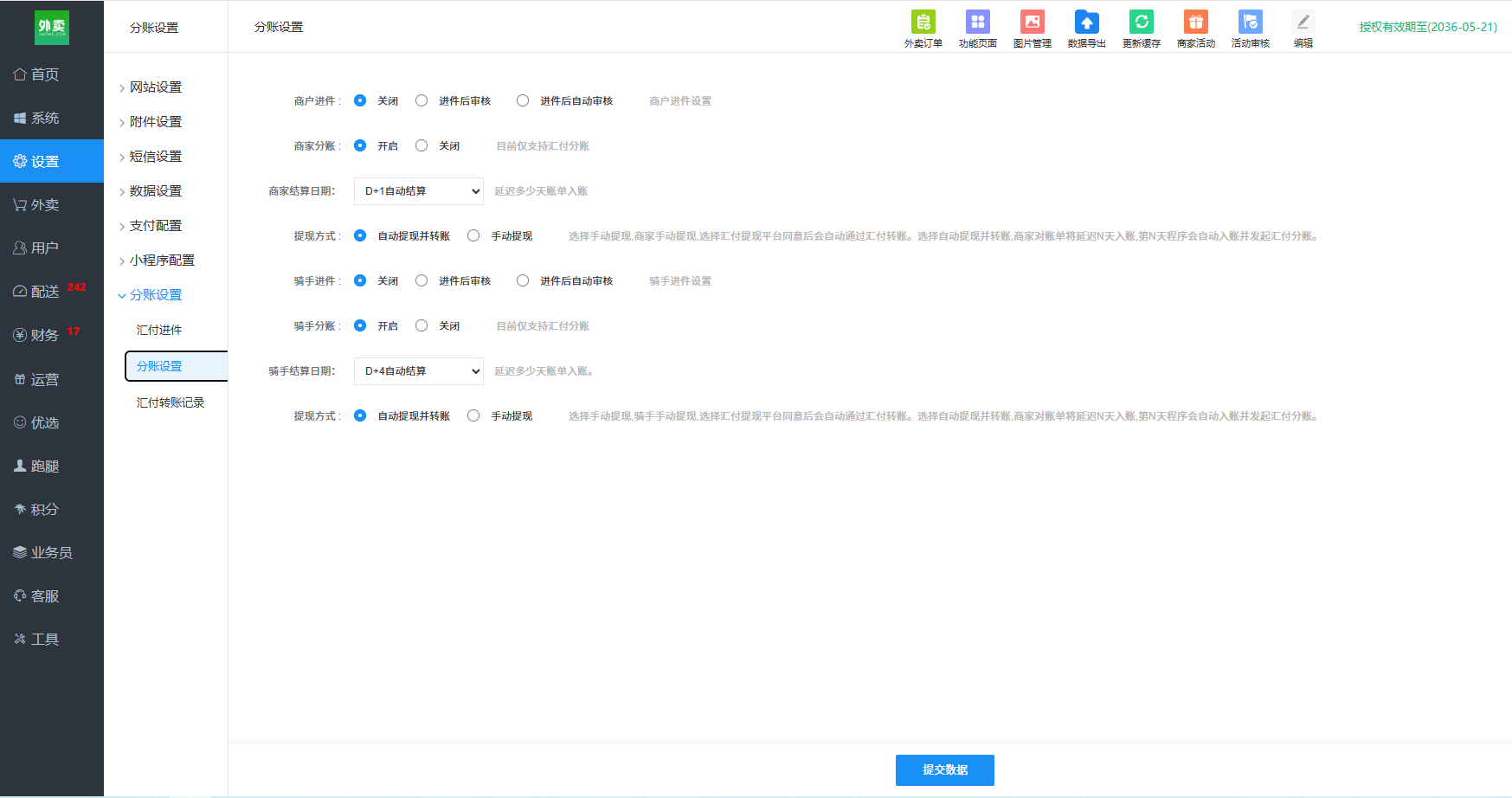This screenshot has width=1512, height=798.
Task: Select highlighted 分账设置 submenu item
Action: point(177,366)
